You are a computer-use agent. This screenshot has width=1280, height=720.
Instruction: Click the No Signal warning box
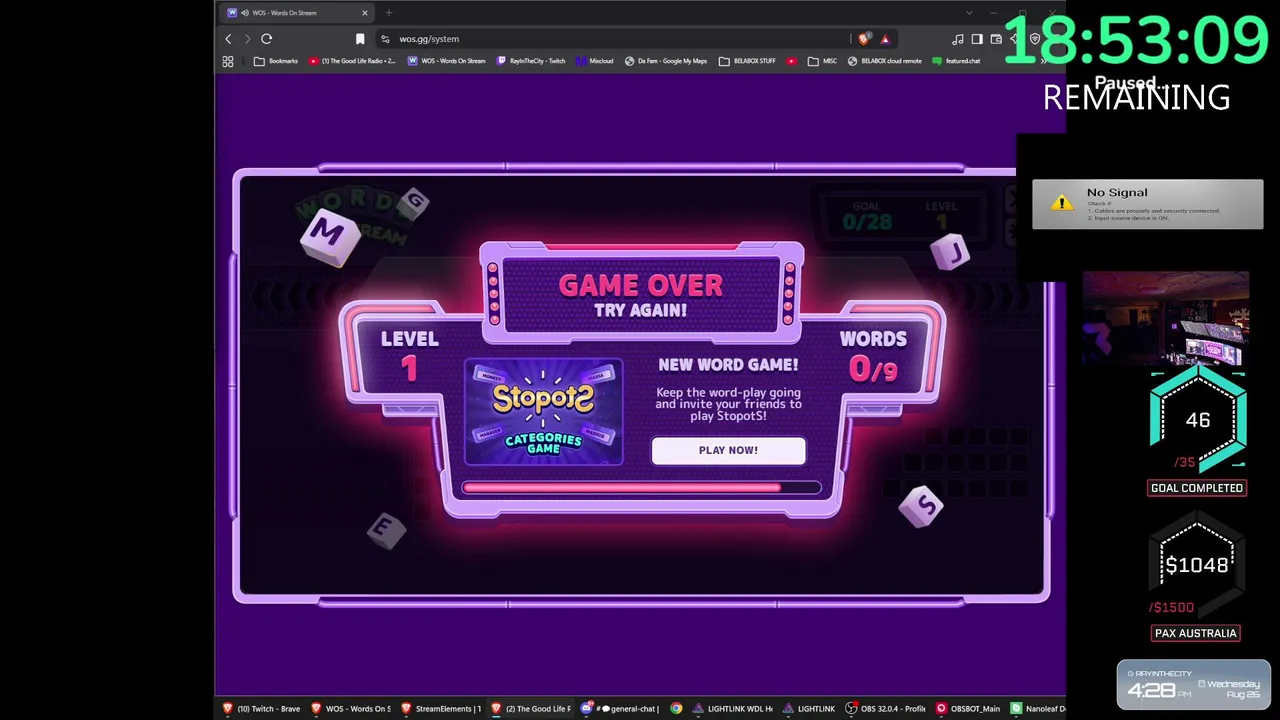pos(1148,204)
